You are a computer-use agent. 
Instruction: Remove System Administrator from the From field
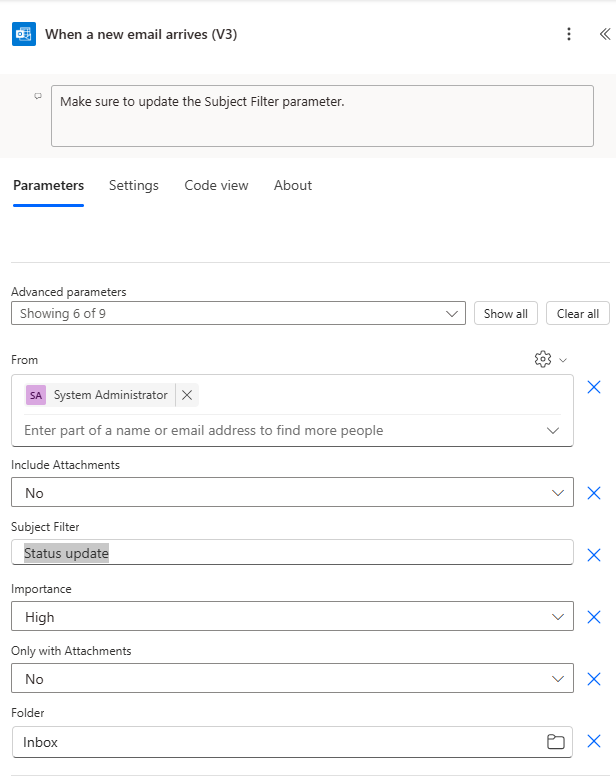point(187,395)
